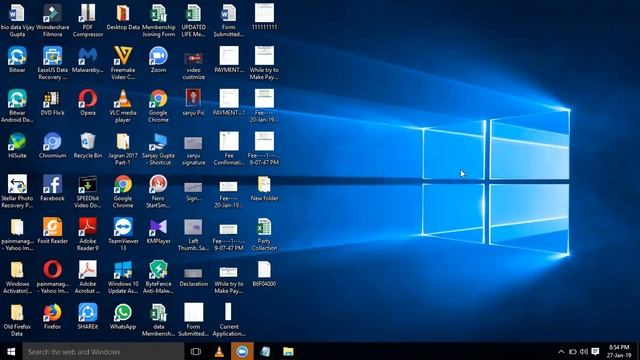The width and height of the screenshot is (640, 360).
Task: Select the Zoom desktop icon
Action: pos(158,60)
